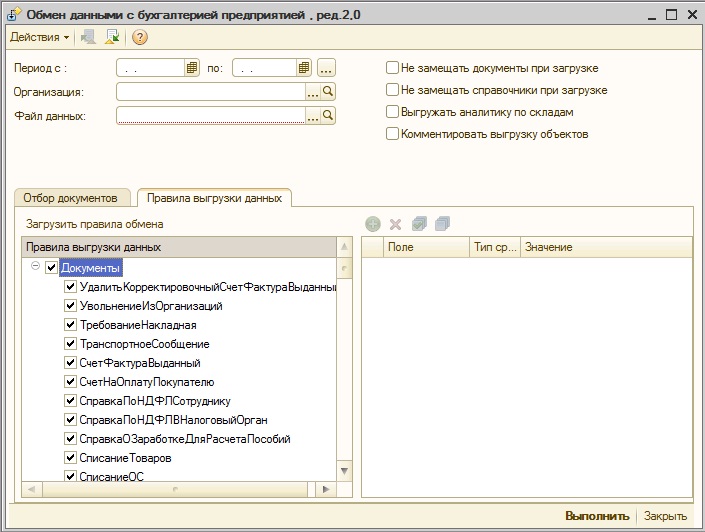Click into the Организация input field
Viewport: 705px width, 532px height.
[210, 92]
